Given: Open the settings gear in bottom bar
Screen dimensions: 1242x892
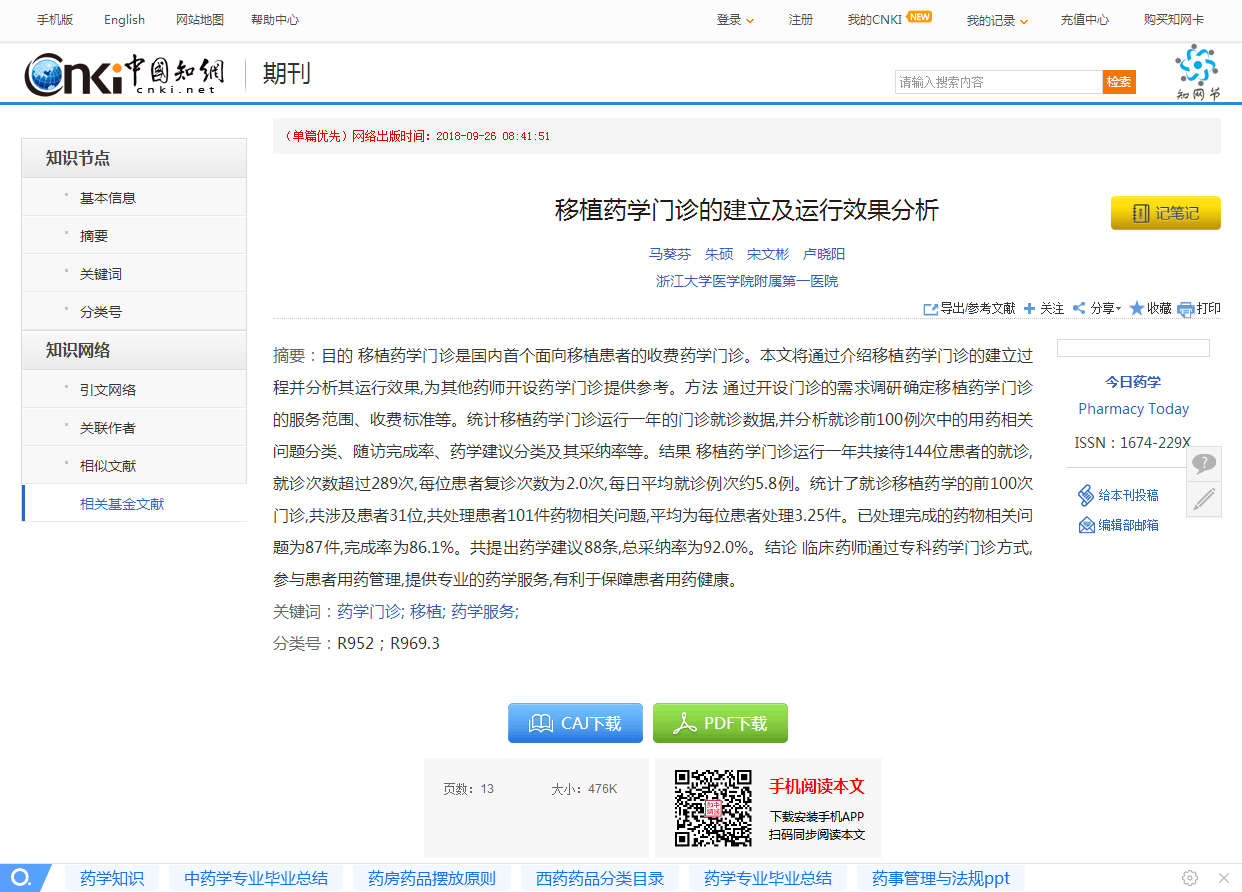Looking at the screenshot, I should click(x=1190, y=878).
